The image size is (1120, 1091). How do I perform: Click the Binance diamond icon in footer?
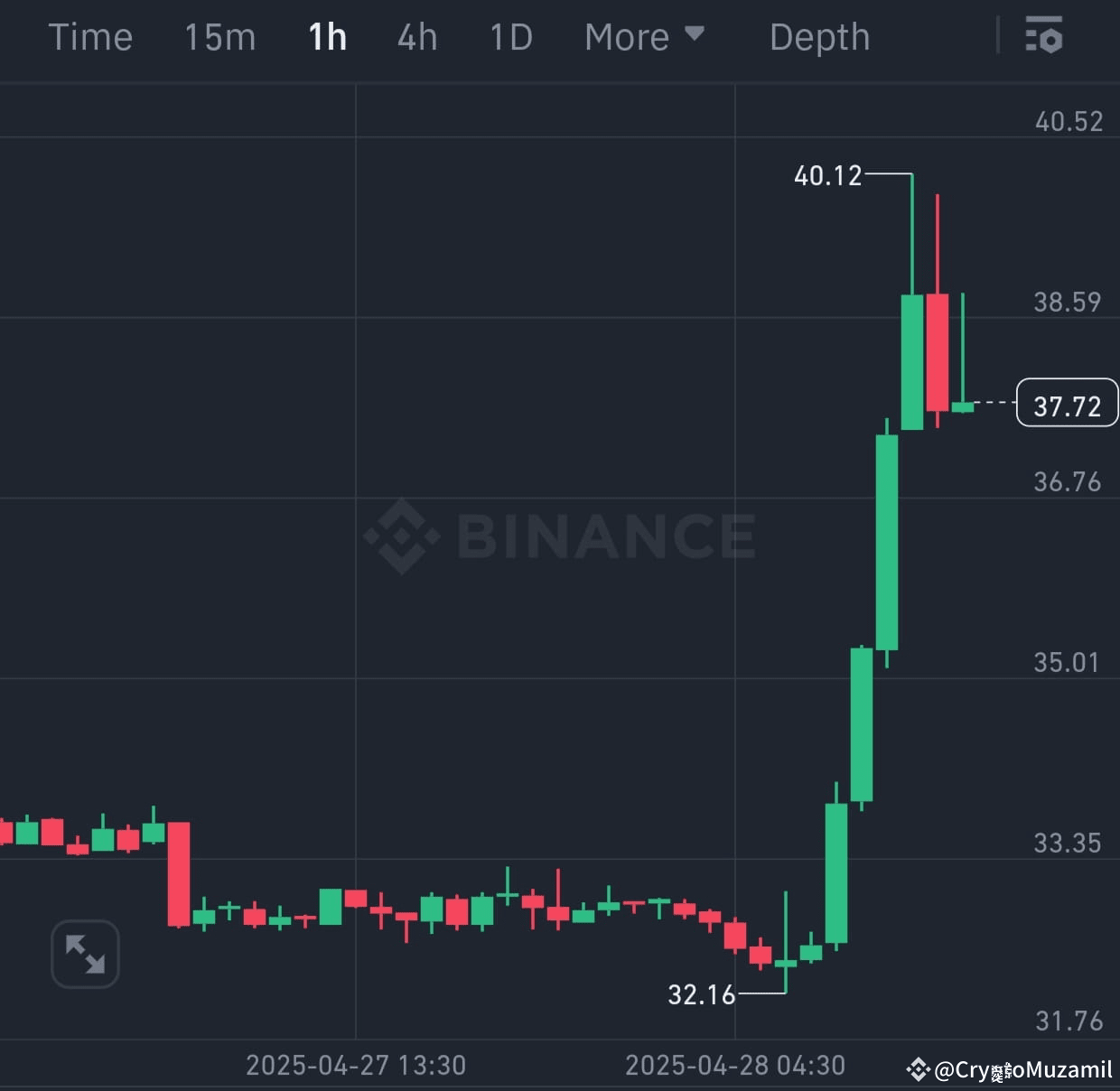(x=918, y=1071)
